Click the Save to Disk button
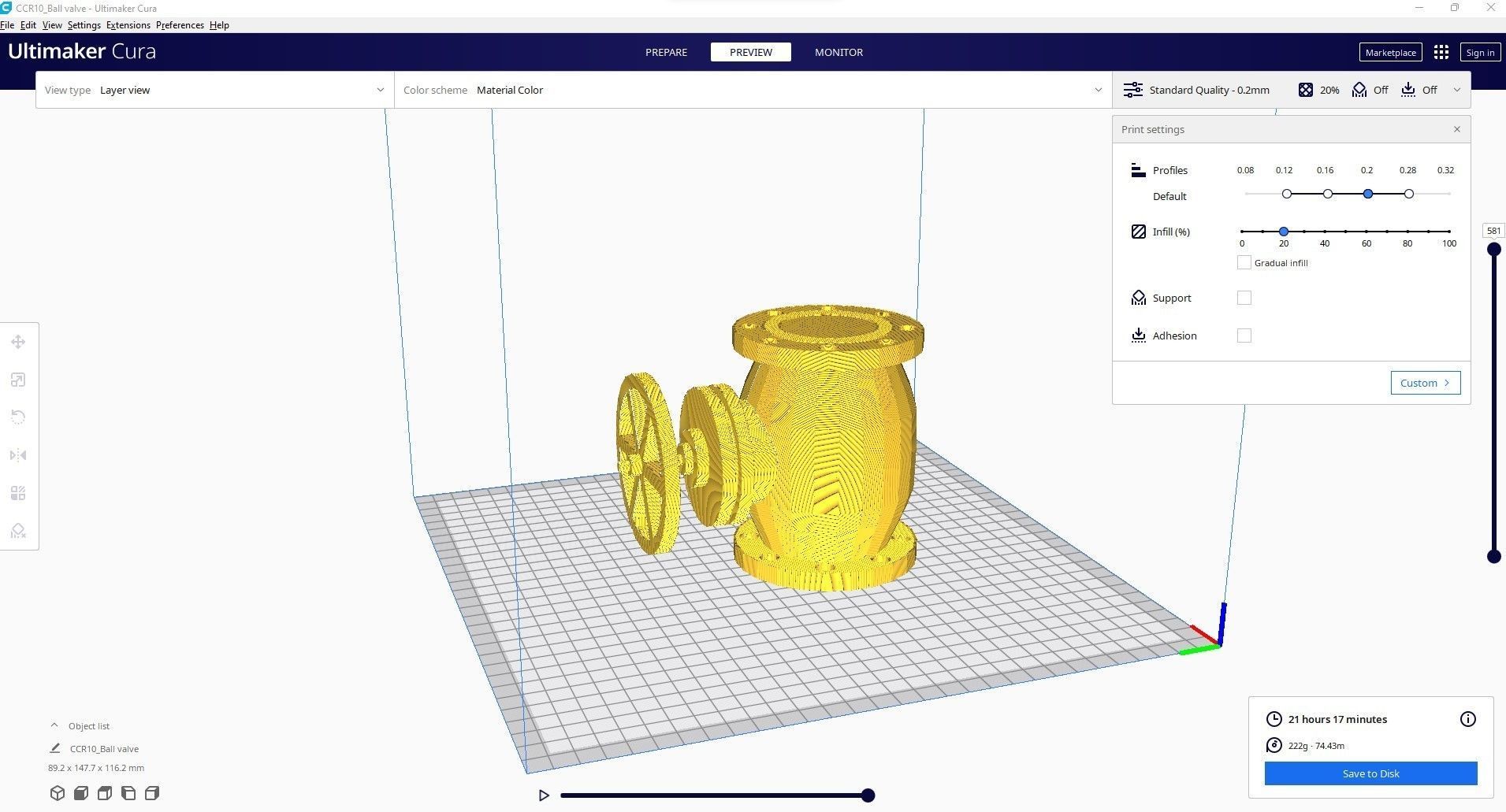This screenshot has width=1506, height=812. pyautogui.click(x=1370, y=773)
